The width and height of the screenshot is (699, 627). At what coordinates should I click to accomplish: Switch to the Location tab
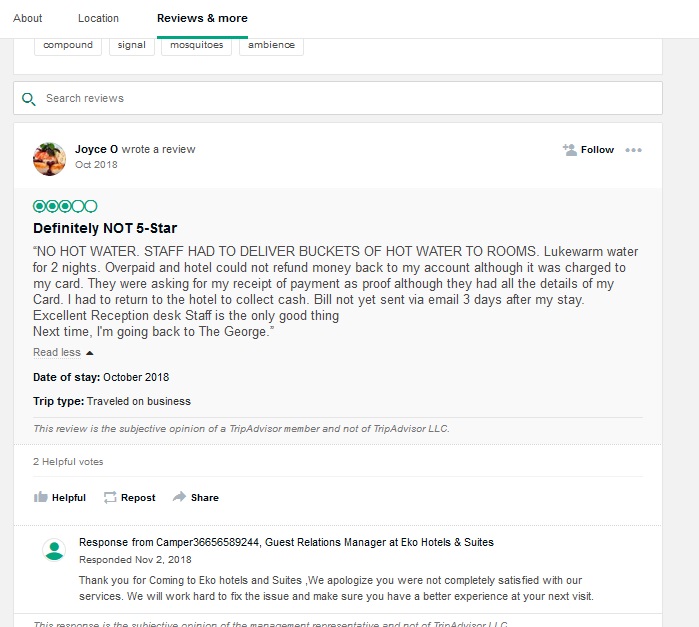pos(98,18)
